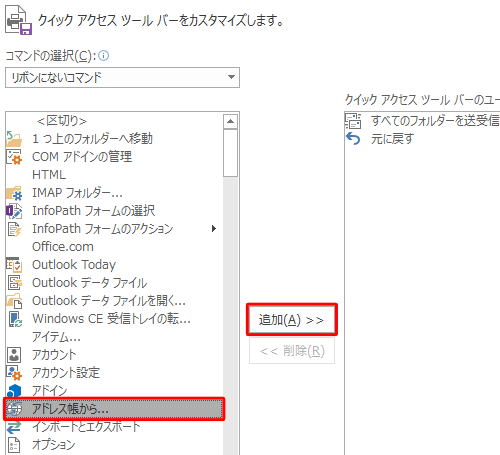
Task: Select the HTML command
Action: click(x=114, y=175)
